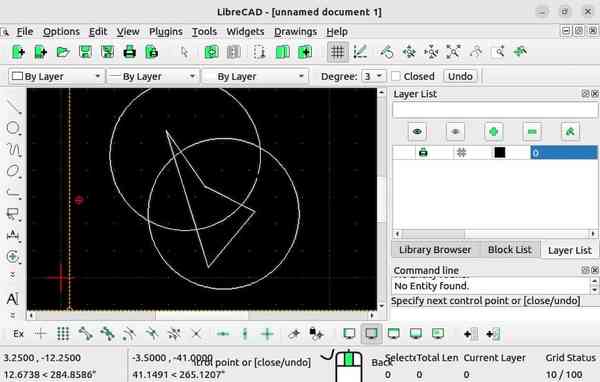Click the layer filter input field

point(495,110)
